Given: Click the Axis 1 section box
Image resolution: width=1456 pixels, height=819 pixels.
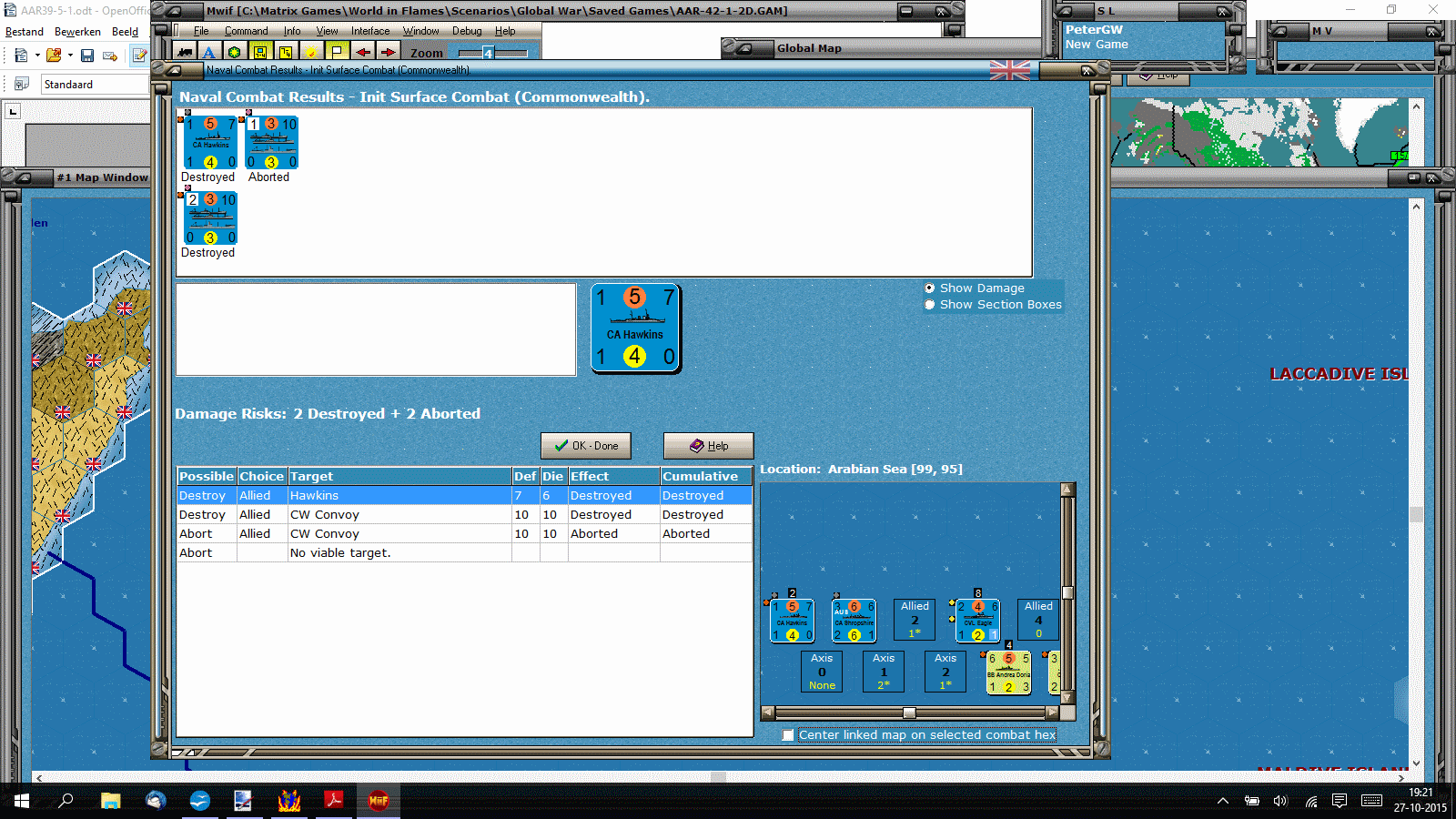Looking at the screenshot, I should coord(884,672).
